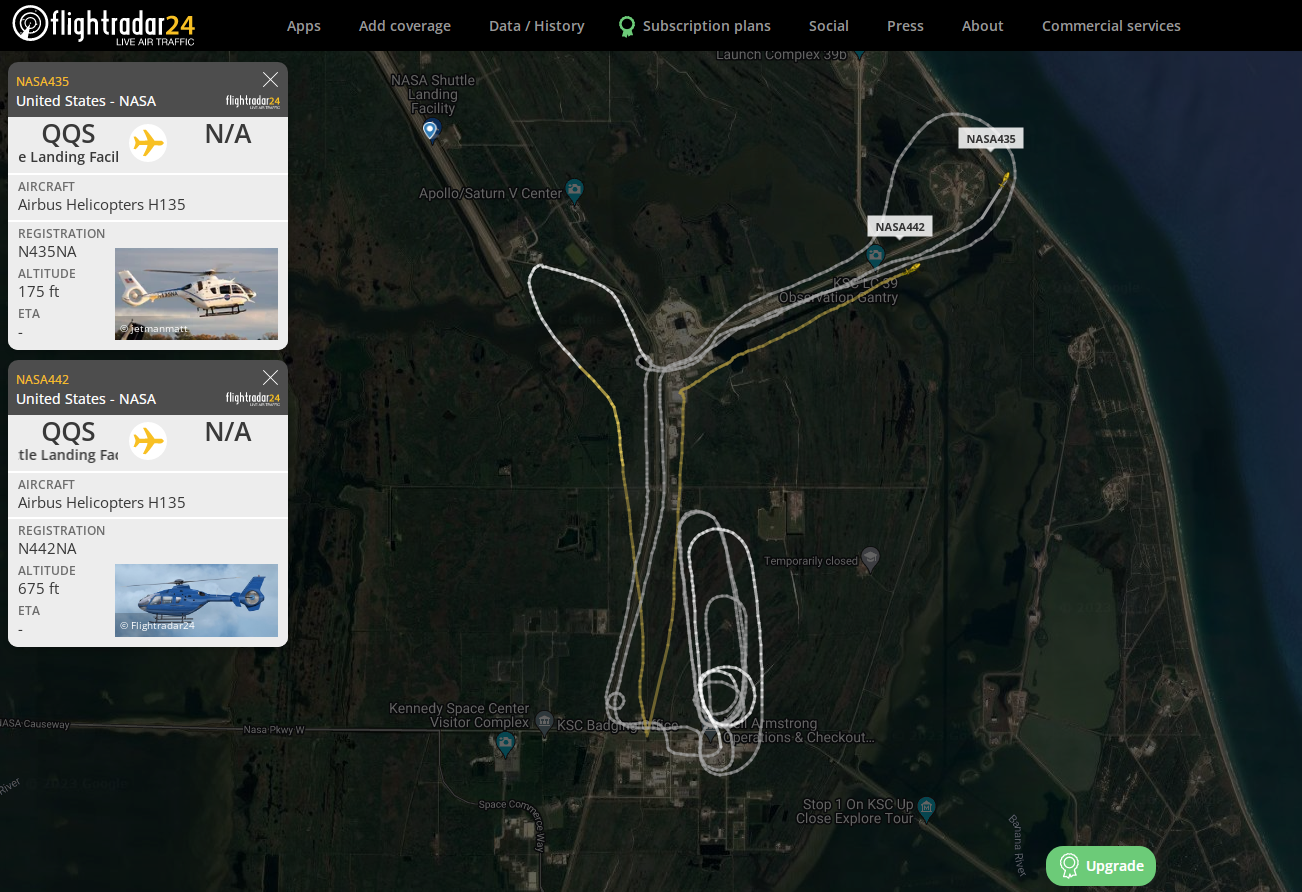Open the Social menu

(x=829, y=26)
